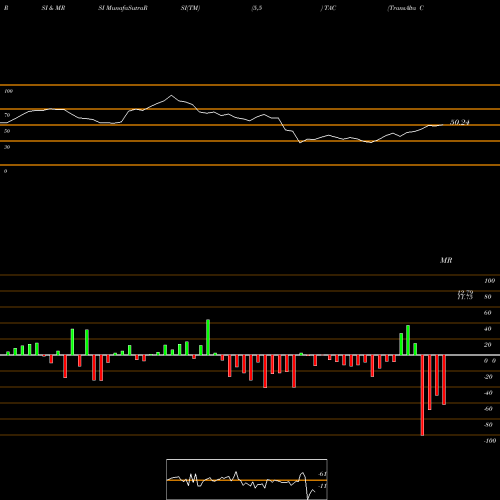Select the 'SI & MR' header text
Viewport: 500px width, 500px height.
[53, 8]
